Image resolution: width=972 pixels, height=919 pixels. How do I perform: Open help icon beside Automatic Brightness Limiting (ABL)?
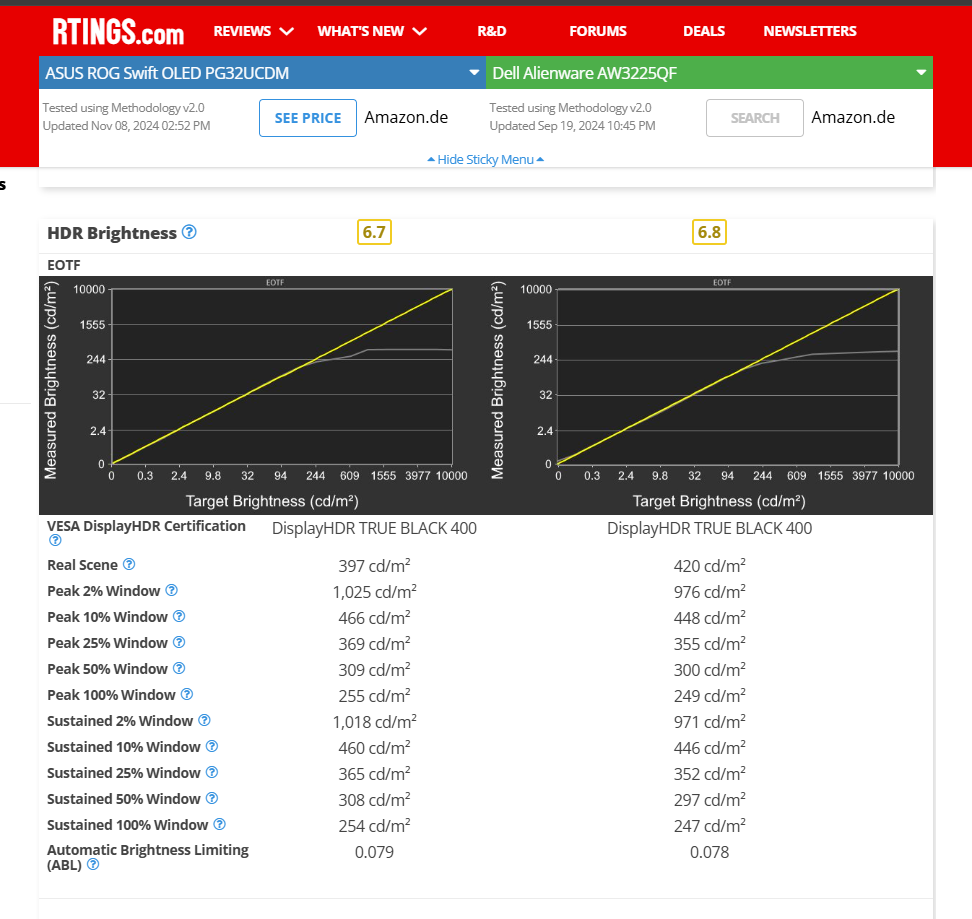click(93, 864)
